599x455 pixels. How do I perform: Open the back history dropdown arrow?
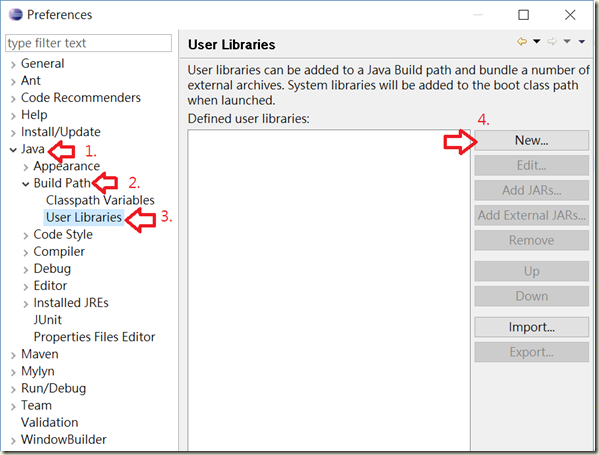(537, 41)
